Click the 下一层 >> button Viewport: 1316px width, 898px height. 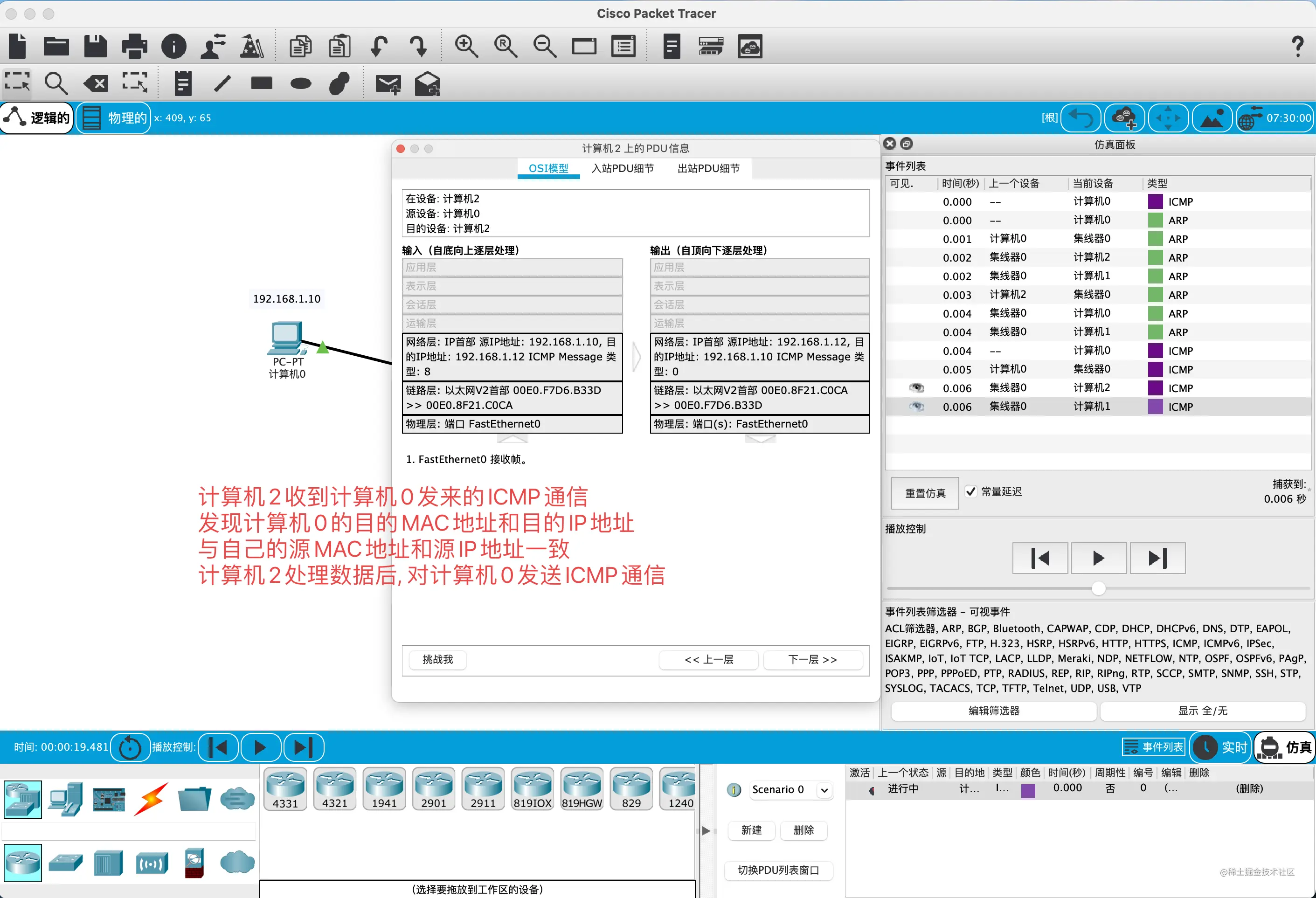click(x=812, y=660)
